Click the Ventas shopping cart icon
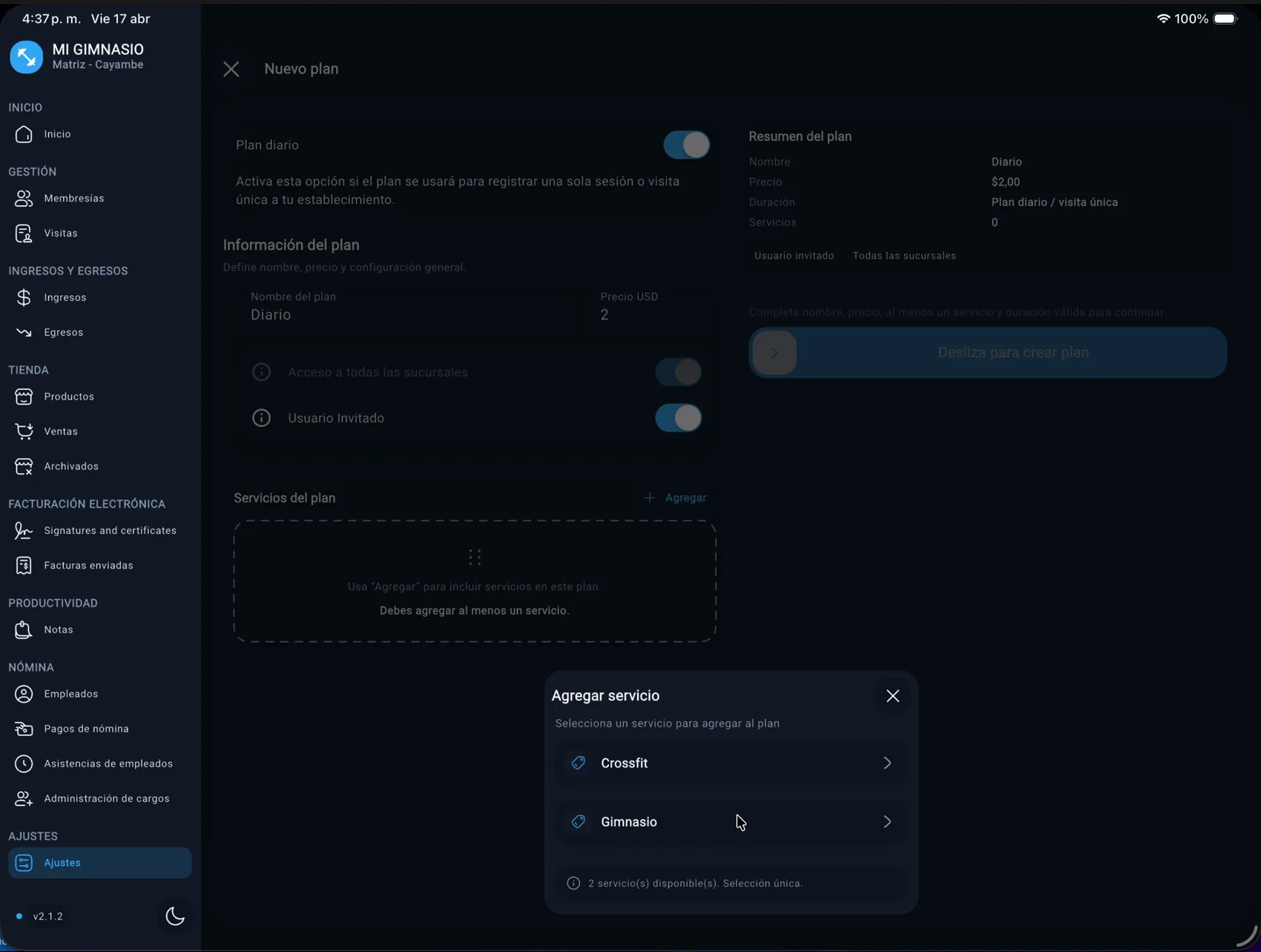This screenshot has width=1261, height=952. (24, 432)
